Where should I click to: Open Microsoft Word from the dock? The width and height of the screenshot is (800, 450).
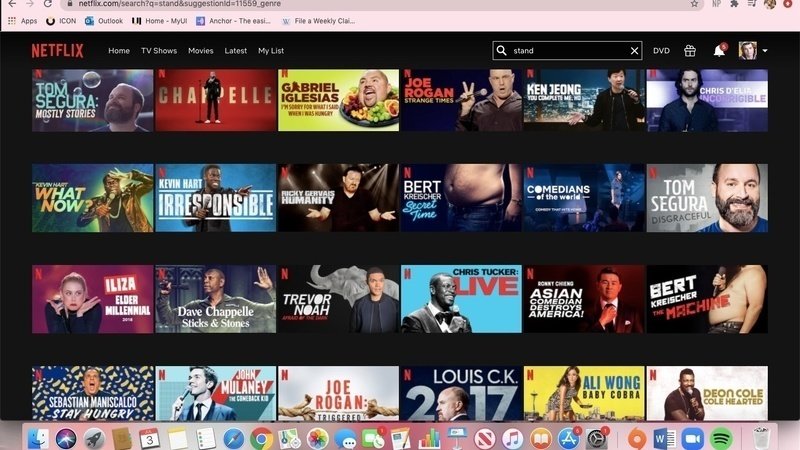click(664, 438)
